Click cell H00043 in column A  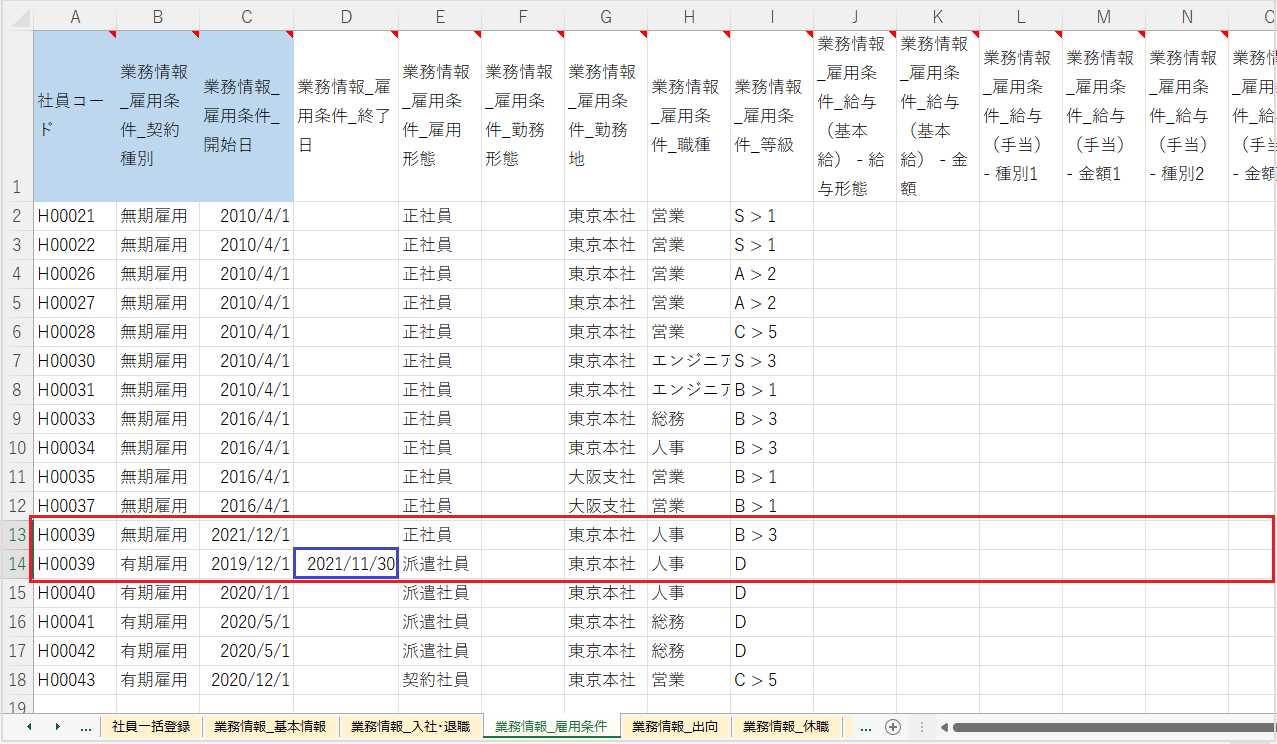tap(74, 680)
